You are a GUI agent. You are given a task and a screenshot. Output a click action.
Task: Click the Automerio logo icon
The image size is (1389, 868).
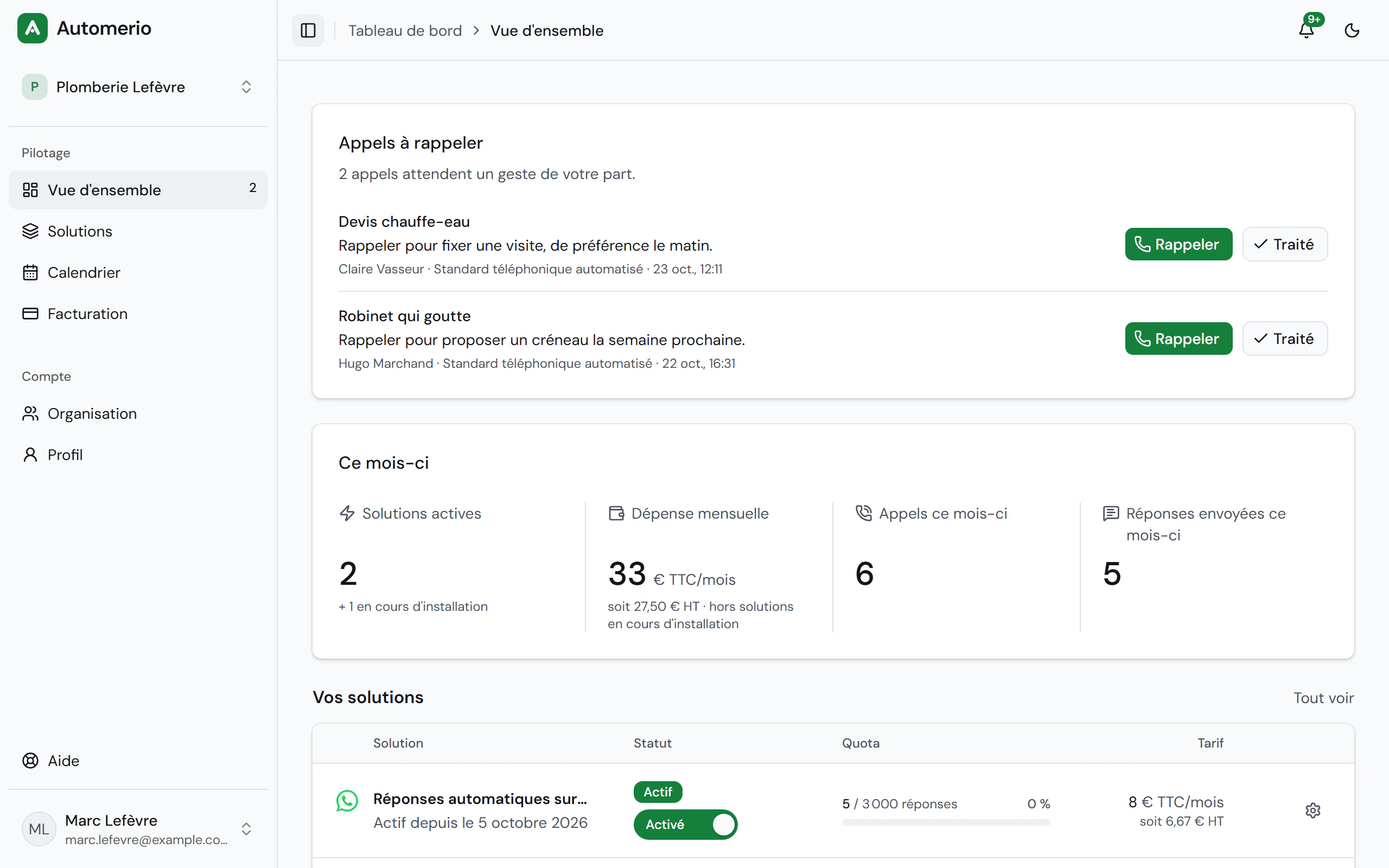pos(33,28)
